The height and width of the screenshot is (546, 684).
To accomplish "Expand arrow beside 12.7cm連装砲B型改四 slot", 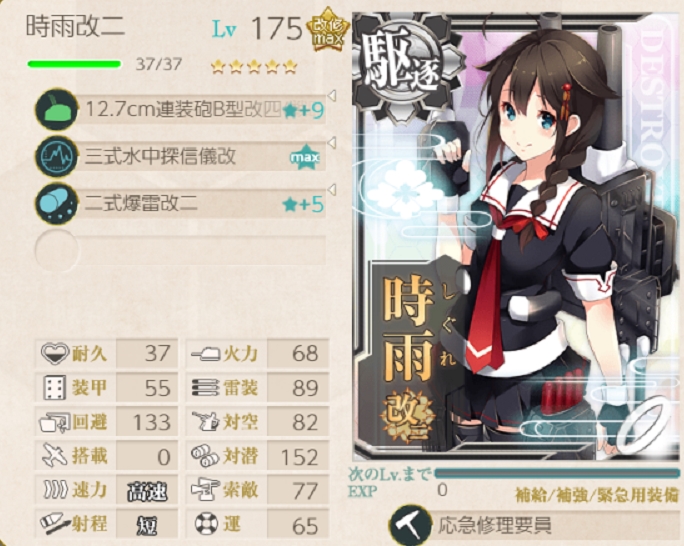I will (x=332, y=96).
